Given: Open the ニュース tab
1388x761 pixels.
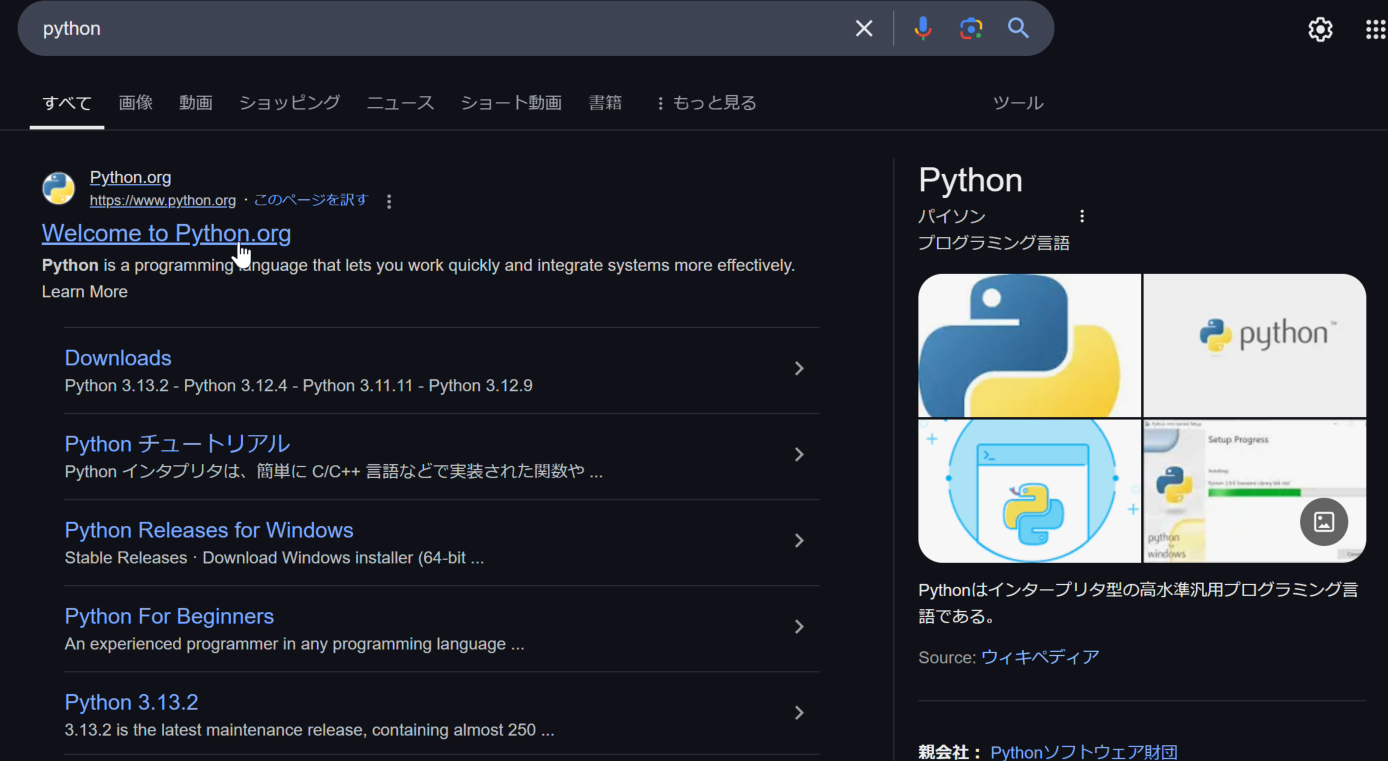Looking at the screenshot, I should pyautogui.click(x=400, y=103).
